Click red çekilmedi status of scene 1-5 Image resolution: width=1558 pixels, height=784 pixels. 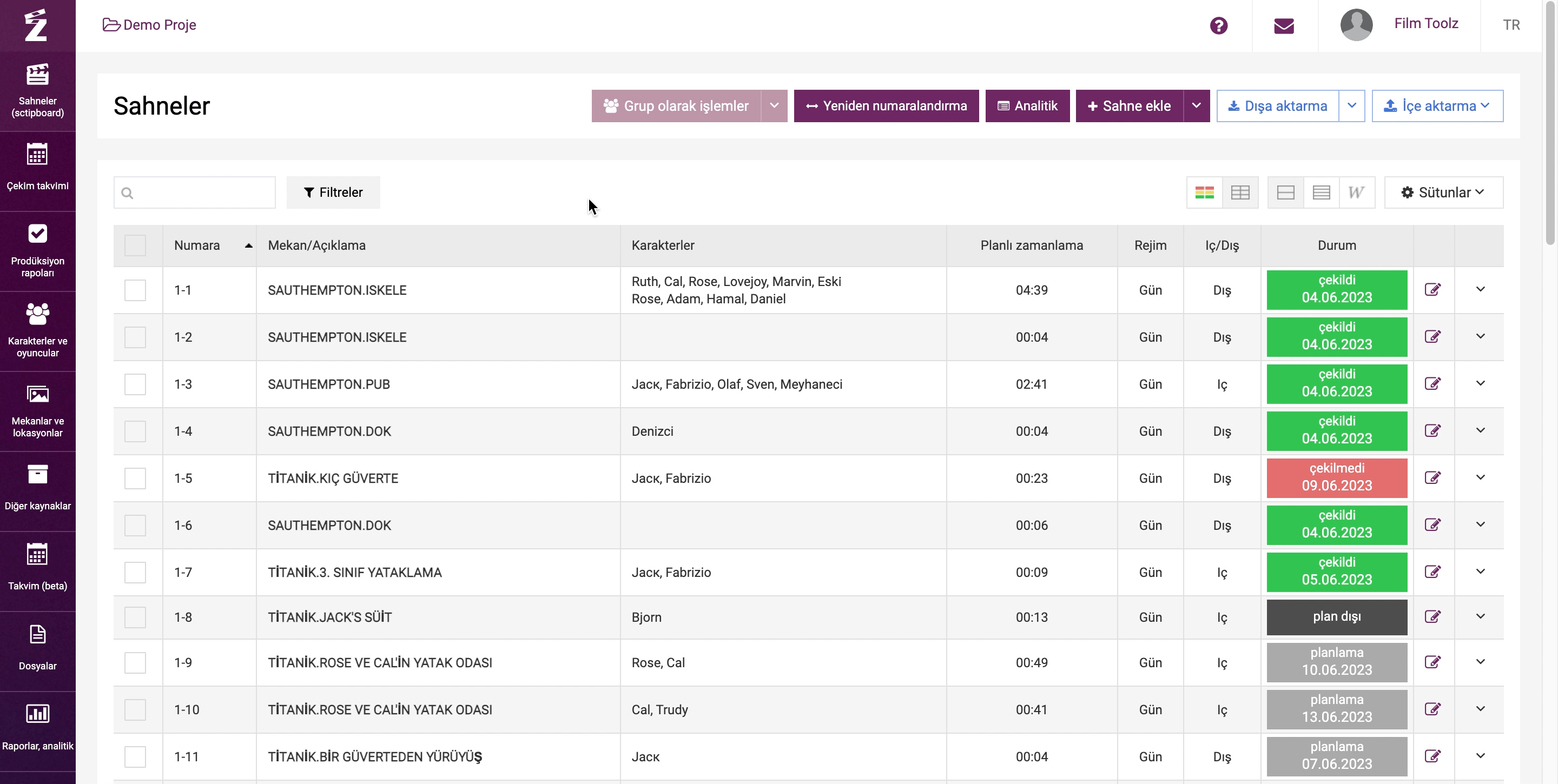pos(1336,477)
